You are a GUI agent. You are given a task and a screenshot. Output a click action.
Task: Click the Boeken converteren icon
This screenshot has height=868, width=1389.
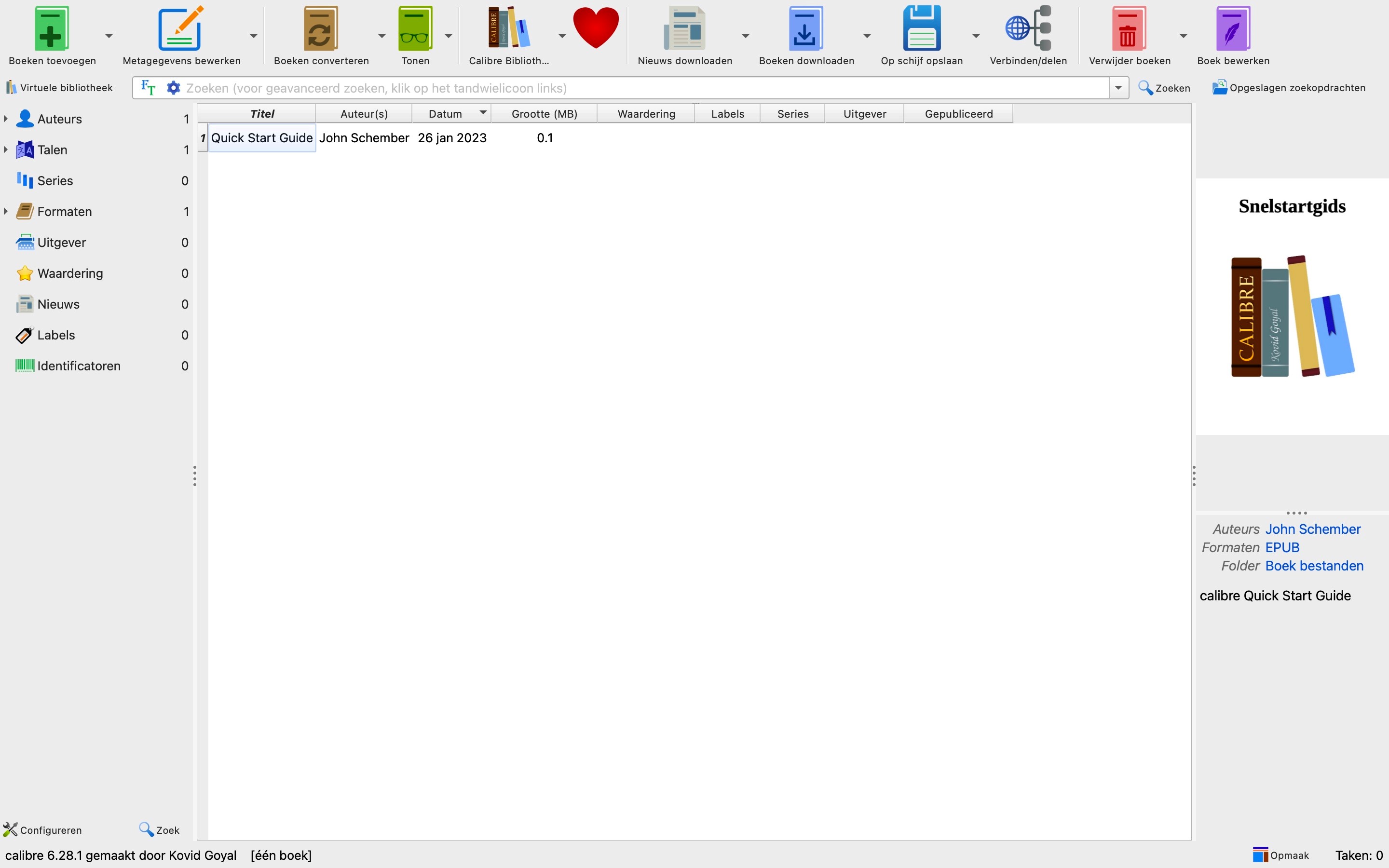pos(320,28)
